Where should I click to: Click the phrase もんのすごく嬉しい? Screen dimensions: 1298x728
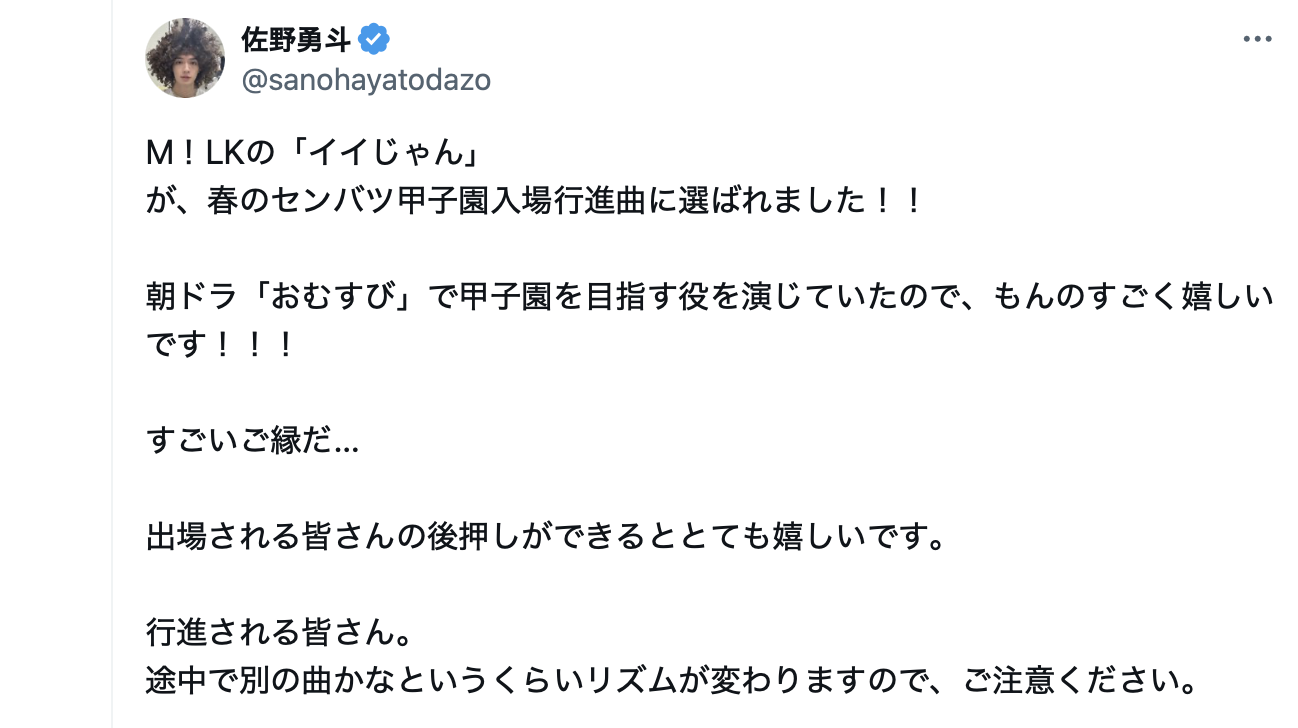click(1132, 298)
